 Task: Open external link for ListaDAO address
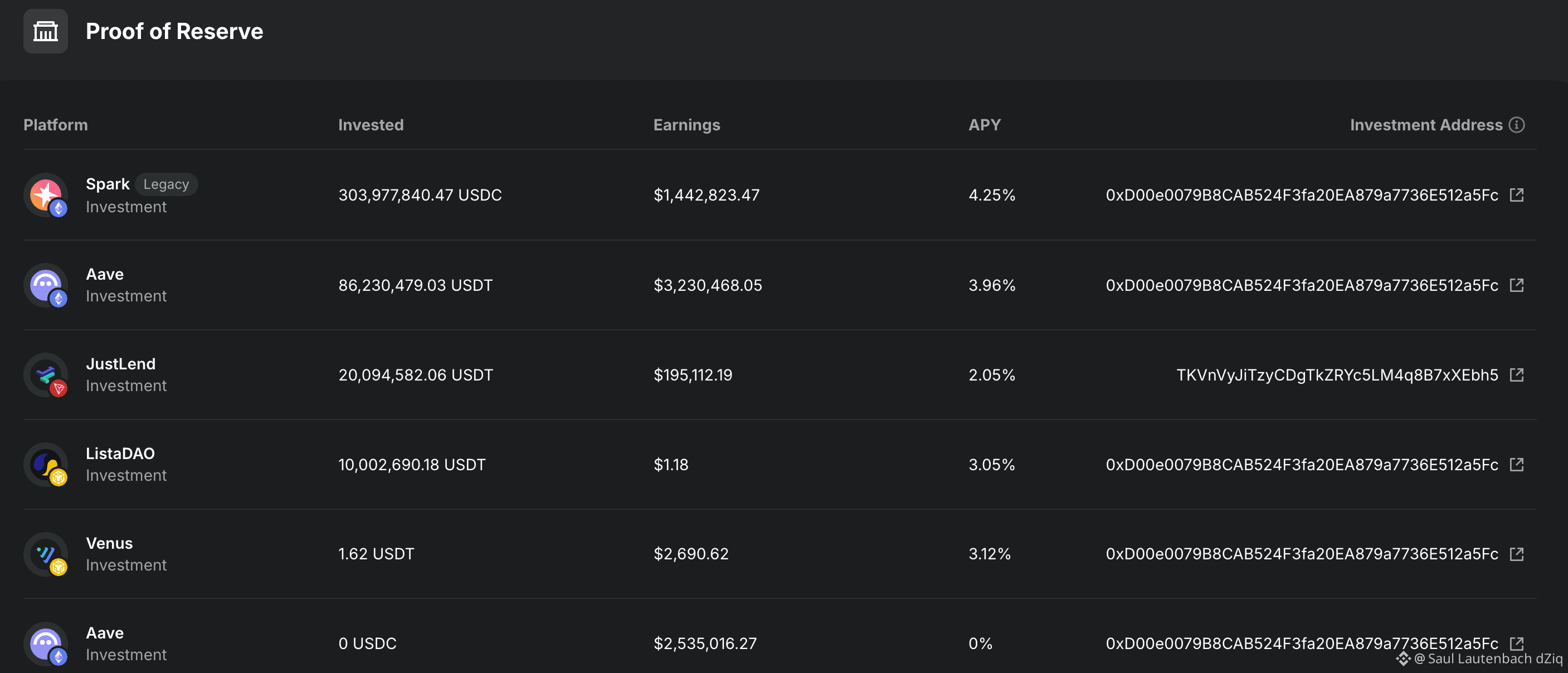1516,464
